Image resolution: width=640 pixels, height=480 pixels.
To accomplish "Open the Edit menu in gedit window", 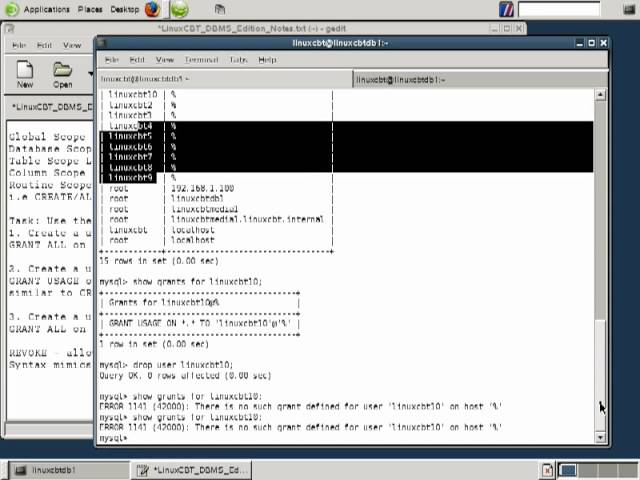I will (44, 45).
